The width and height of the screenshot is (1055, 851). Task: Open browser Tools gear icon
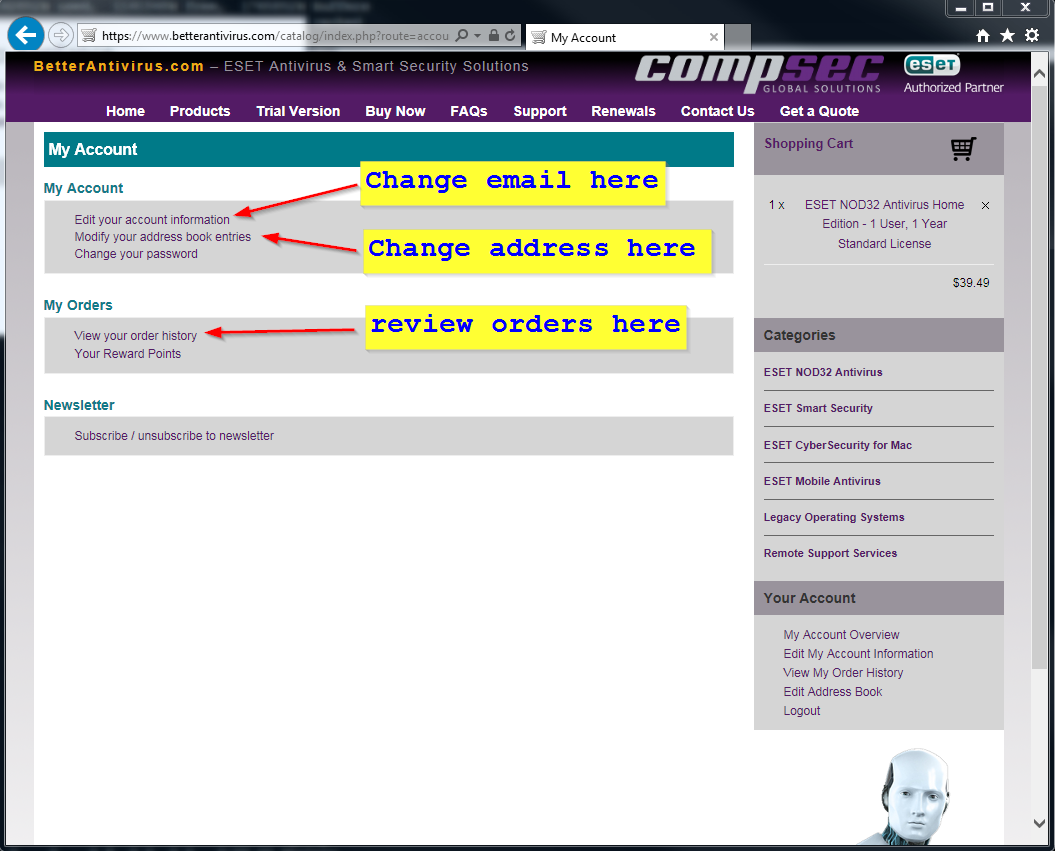pos(1032,35)
